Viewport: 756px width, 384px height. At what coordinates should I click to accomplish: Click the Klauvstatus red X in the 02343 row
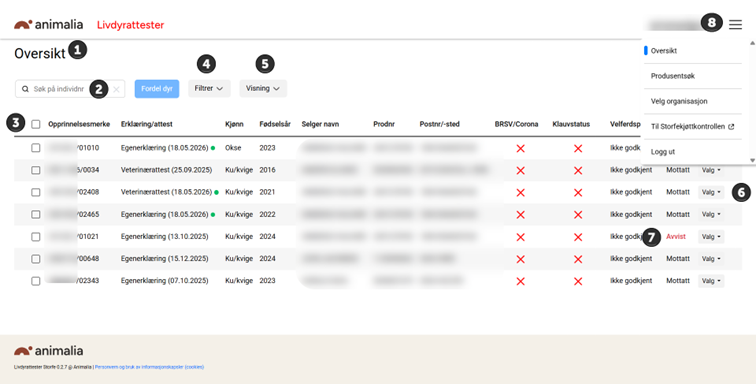pos(578,281)
